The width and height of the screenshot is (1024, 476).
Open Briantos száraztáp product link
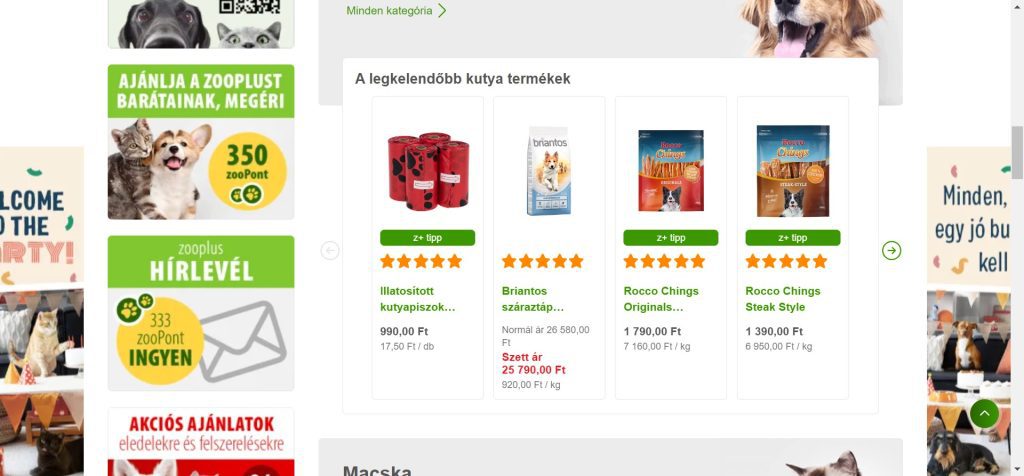point(533,299)
